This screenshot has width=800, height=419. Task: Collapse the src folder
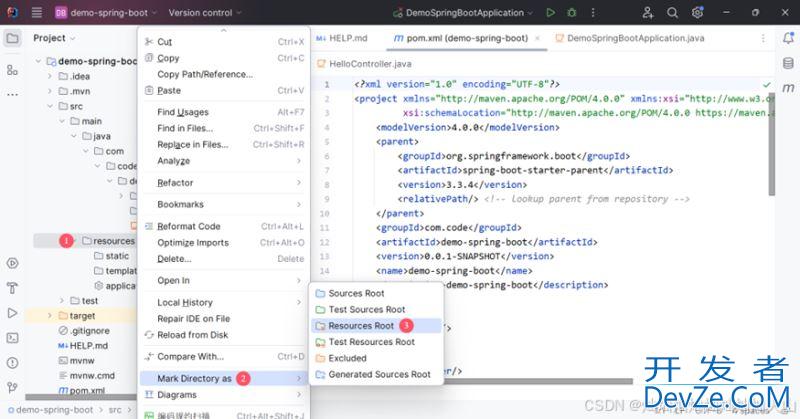coord(49,106)
